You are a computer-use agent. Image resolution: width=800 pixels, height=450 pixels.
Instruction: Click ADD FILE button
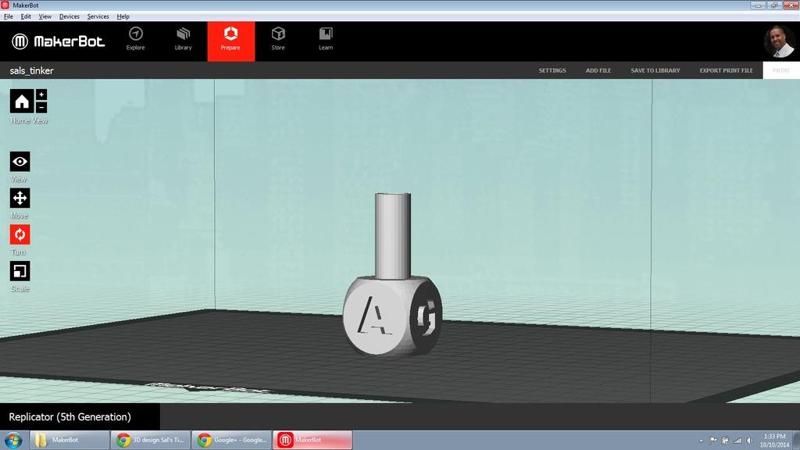[598, 70]
